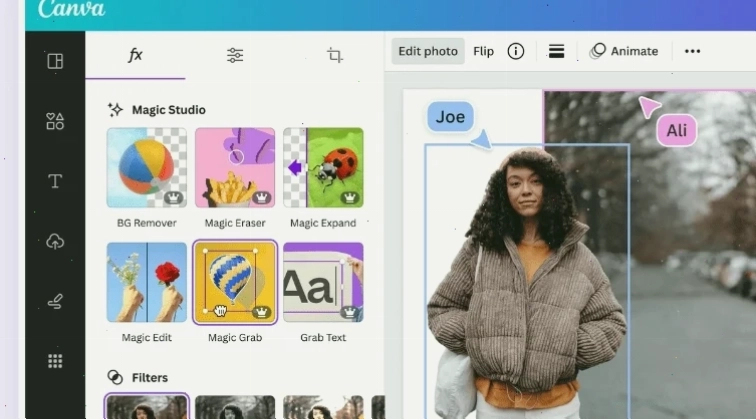
Task: Switch to the fx effects tab
Action: click(135, 55)
